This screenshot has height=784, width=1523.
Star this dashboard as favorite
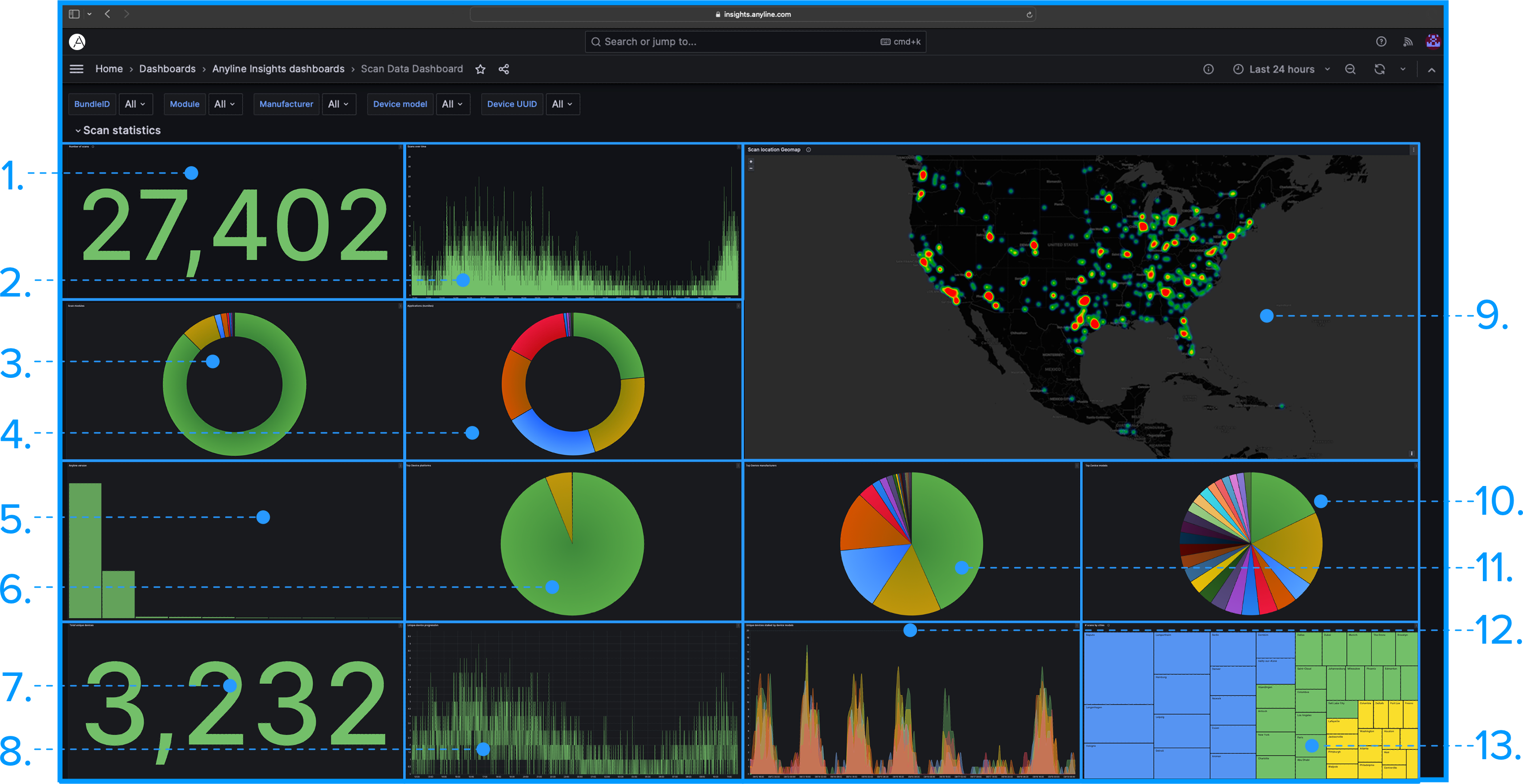pos(480,69)
